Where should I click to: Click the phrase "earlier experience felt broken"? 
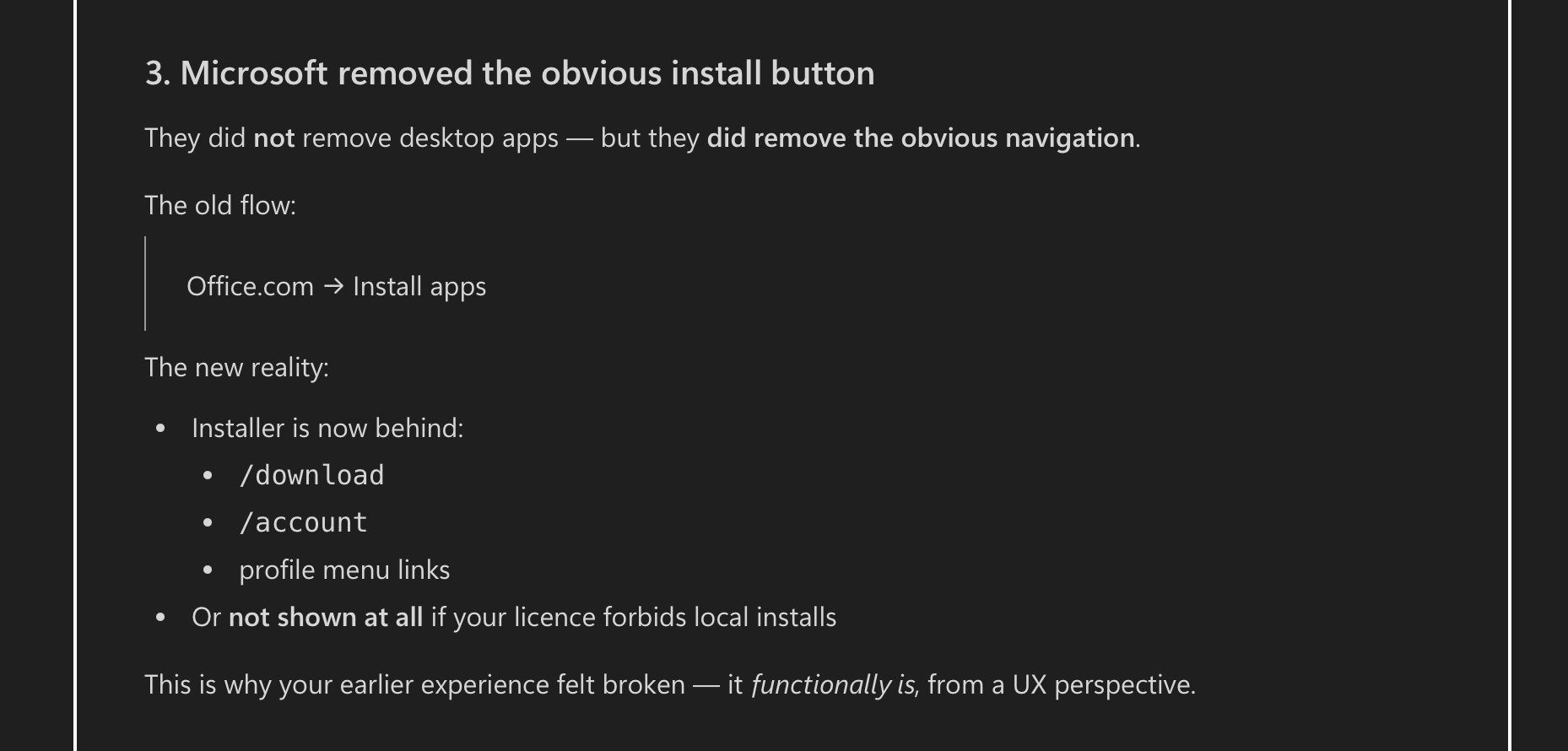[x=512, y=685]
